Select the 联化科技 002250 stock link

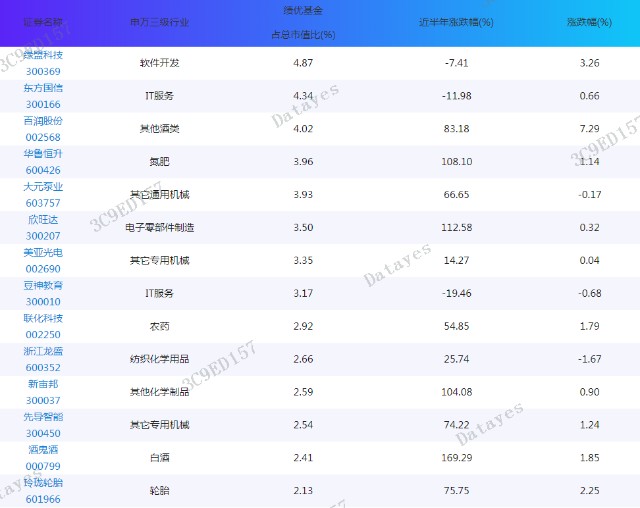coord(43,326)
